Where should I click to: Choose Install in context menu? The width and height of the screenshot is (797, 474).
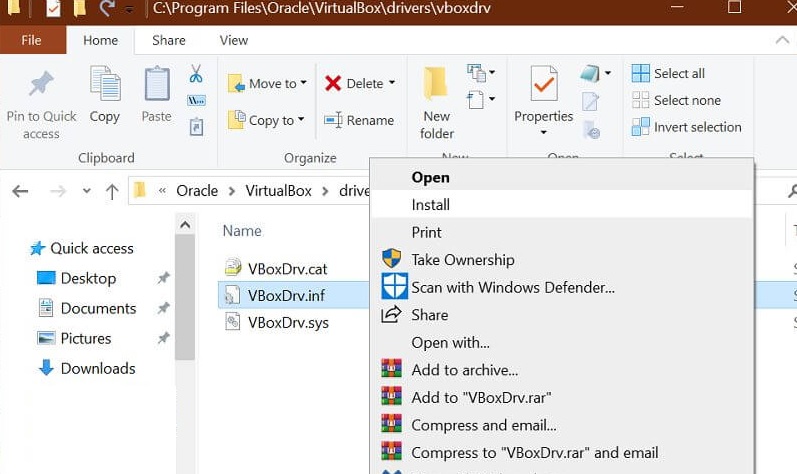point(562,205)
